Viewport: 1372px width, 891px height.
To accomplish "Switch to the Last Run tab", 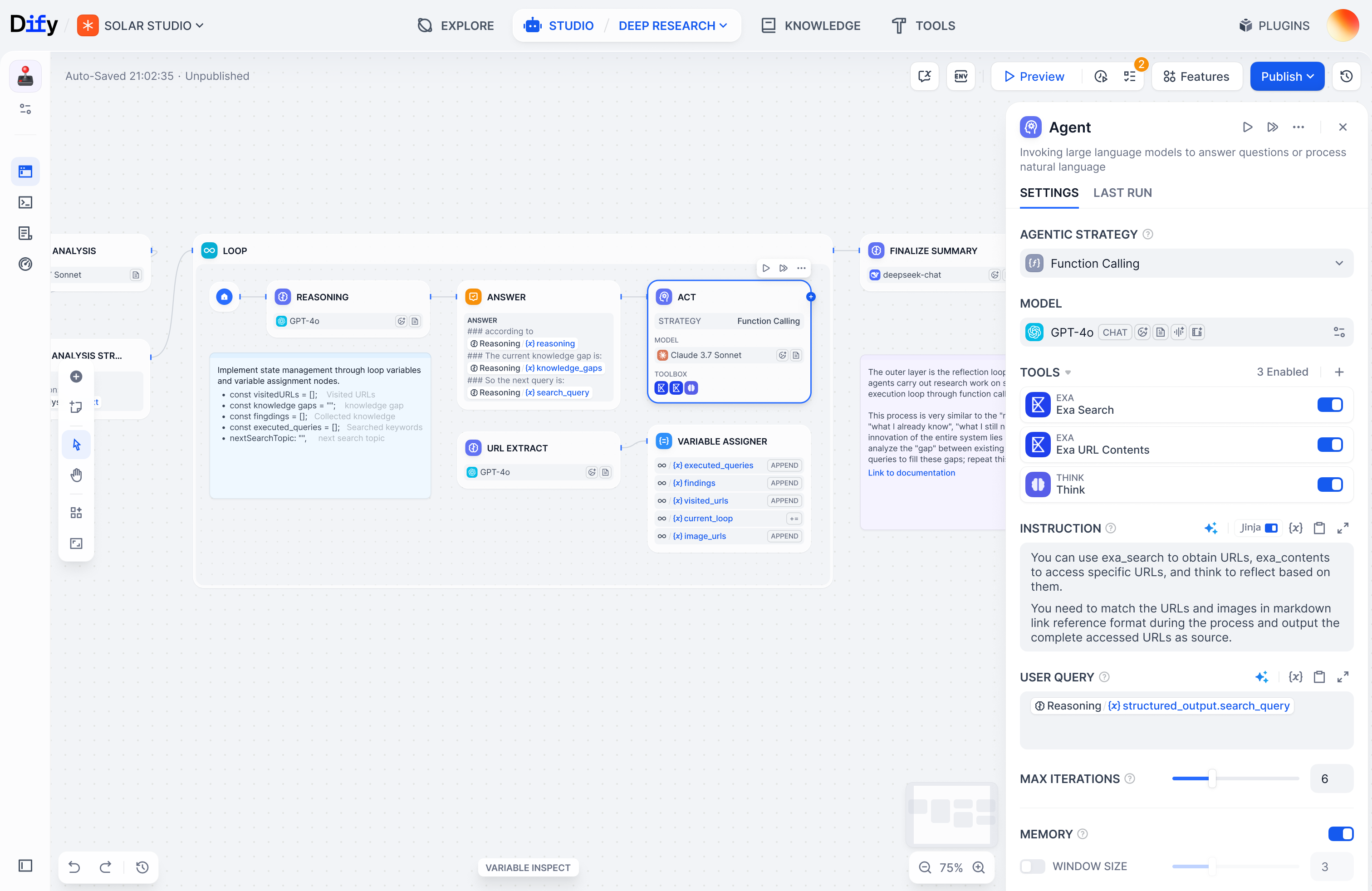I will [1122, 192].
